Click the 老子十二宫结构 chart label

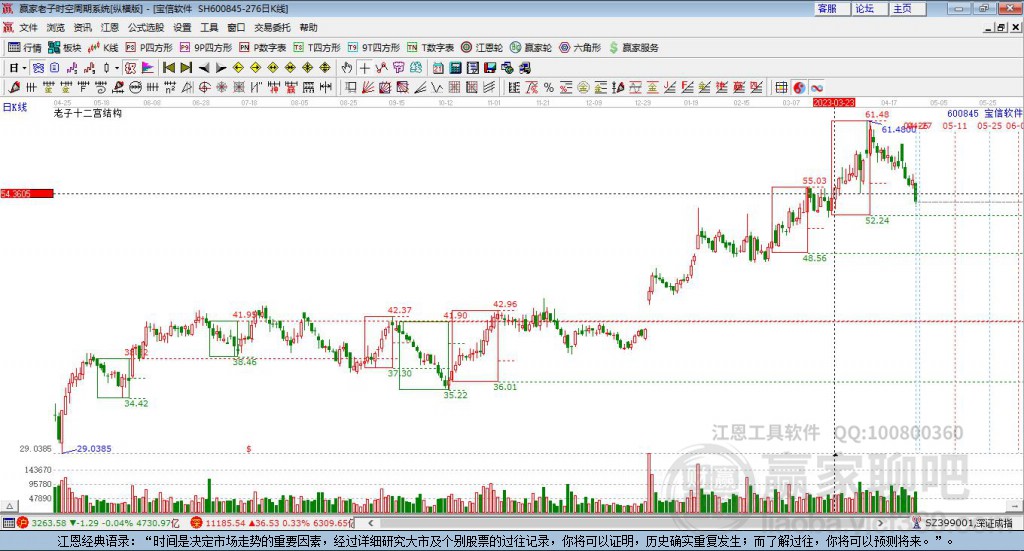pos(88,113)
